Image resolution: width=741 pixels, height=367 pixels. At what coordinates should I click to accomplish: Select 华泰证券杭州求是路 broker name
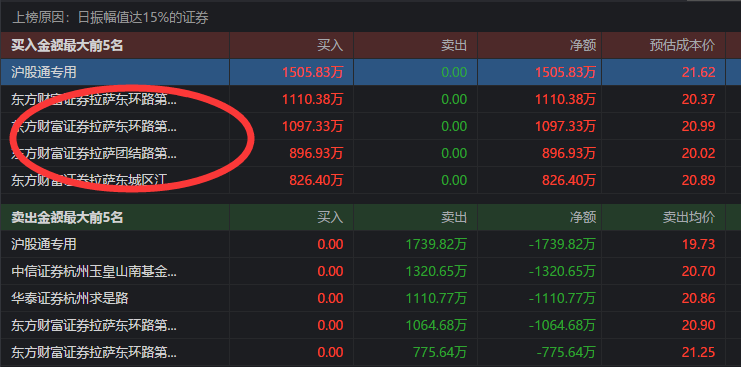[70, 298]
